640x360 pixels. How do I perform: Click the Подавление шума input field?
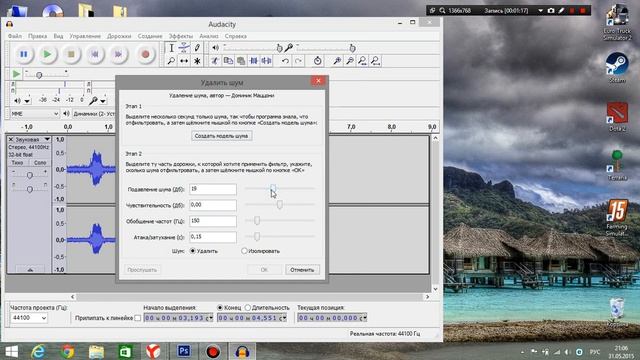tap(213, 189)
